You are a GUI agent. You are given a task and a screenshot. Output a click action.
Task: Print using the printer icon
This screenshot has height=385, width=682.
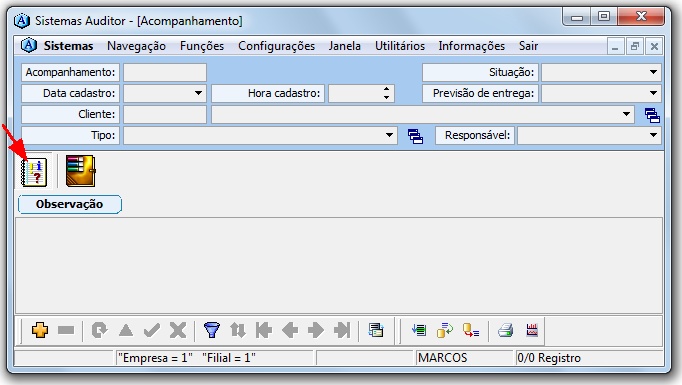pyautogui.click(x=505, y=331)
